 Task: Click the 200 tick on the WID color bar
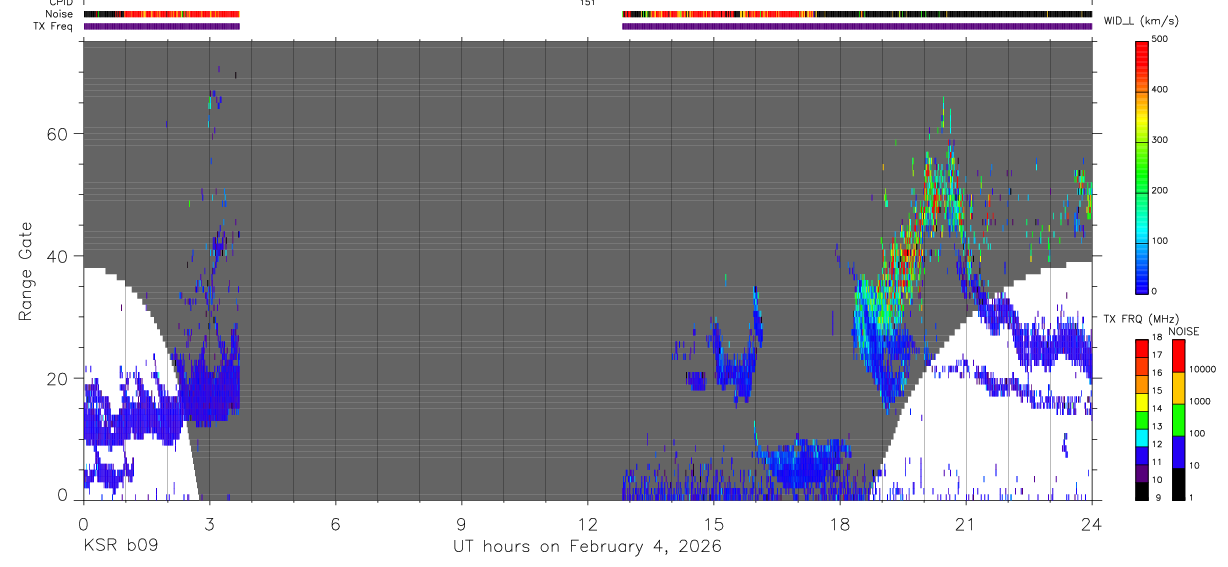click(1160, 190)
